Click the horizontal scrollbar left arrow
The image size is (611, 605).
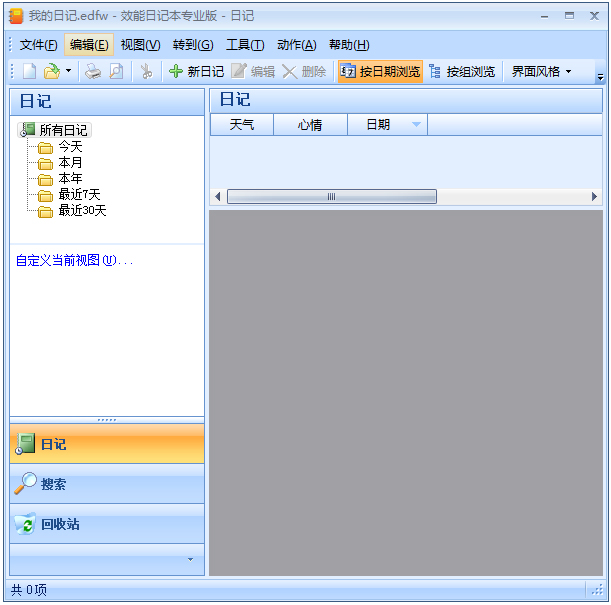(217, 196)
